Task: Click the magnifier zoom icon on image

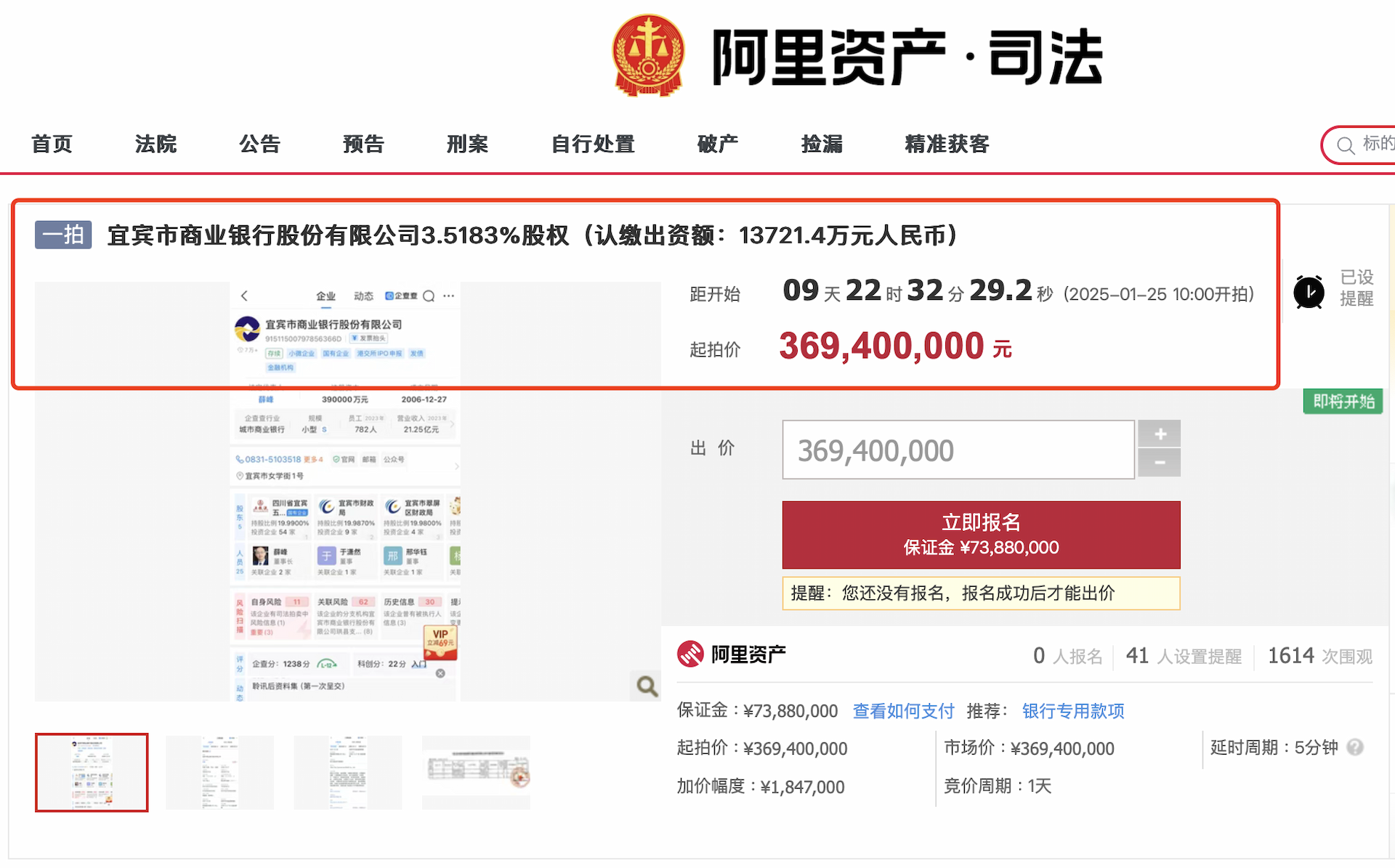Action: [x=646, y=686]
